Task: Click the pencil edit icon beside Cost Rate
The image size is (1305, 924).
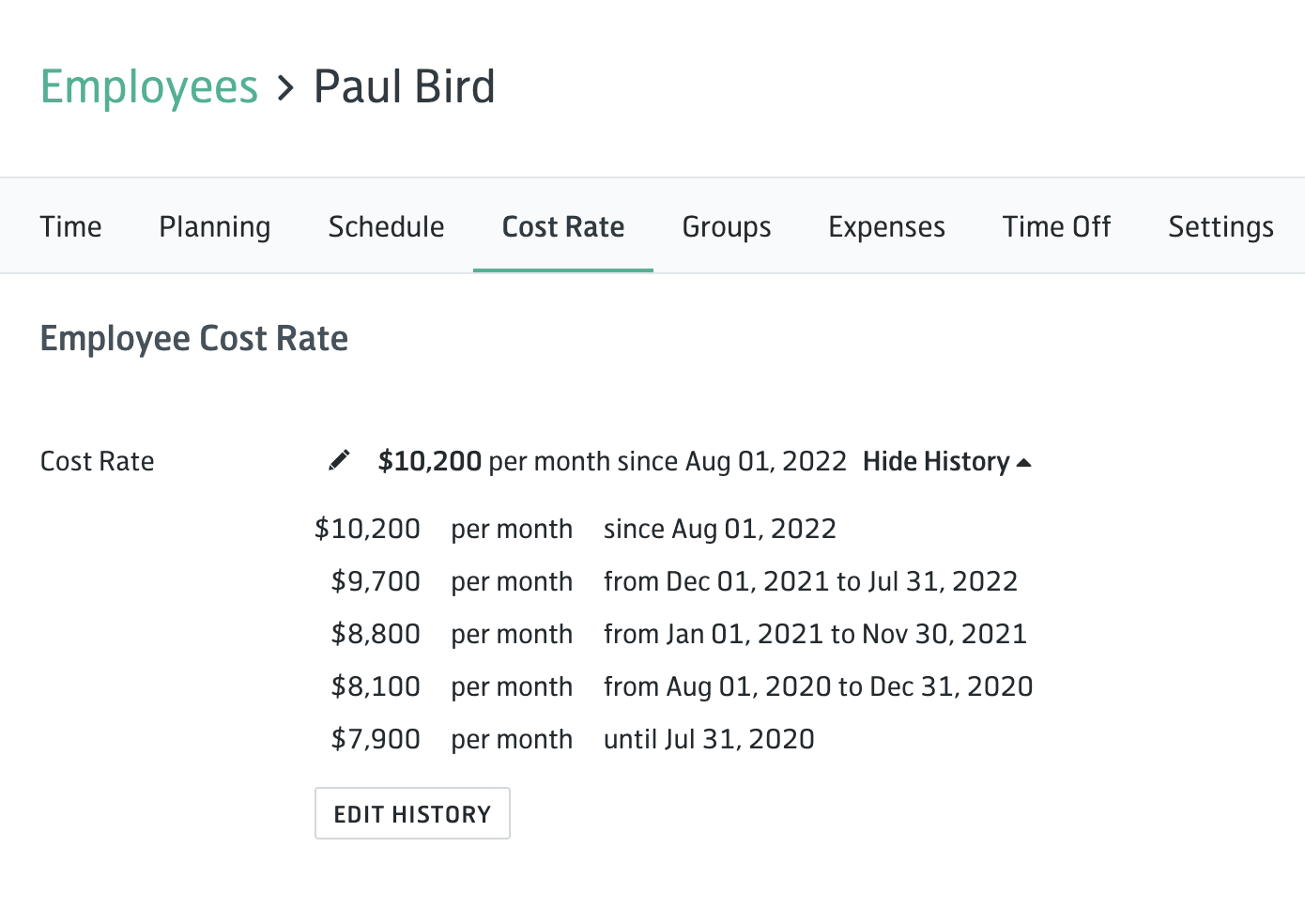Action: [339, 460]
